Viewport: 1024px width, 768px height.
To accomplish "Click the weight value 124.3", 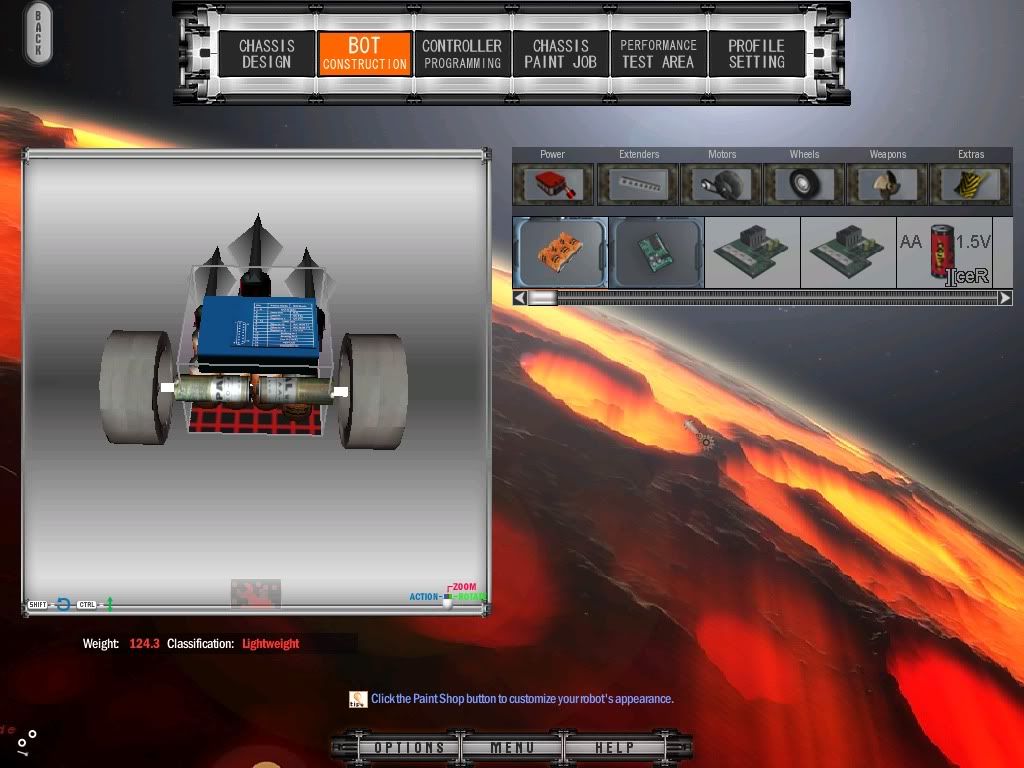I will tap(144, 644).
